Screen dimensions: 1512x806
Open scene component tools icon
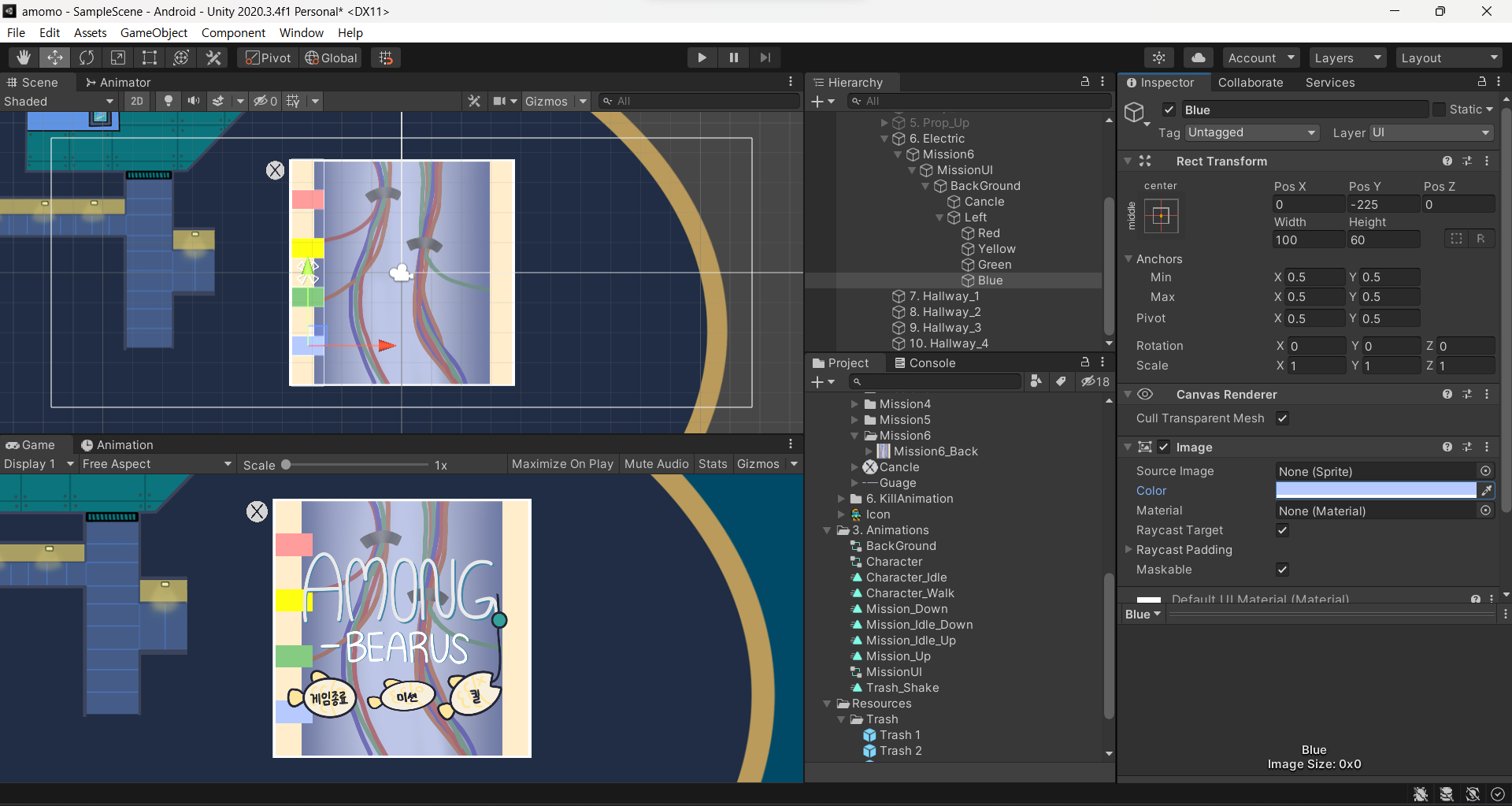click(474, 101)
